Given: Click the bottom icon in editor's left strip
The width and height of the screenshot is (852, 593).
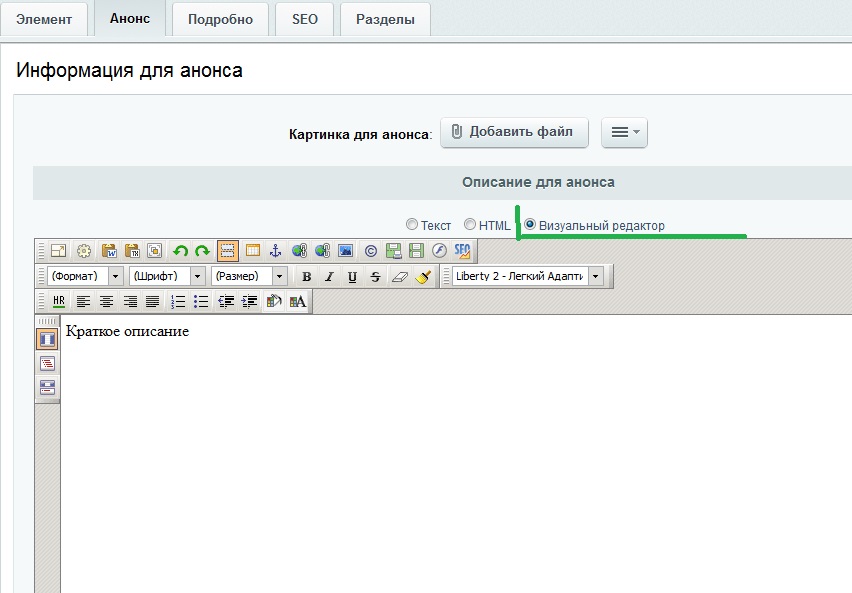Looking at the screenshot, I should tap(47, 387).
